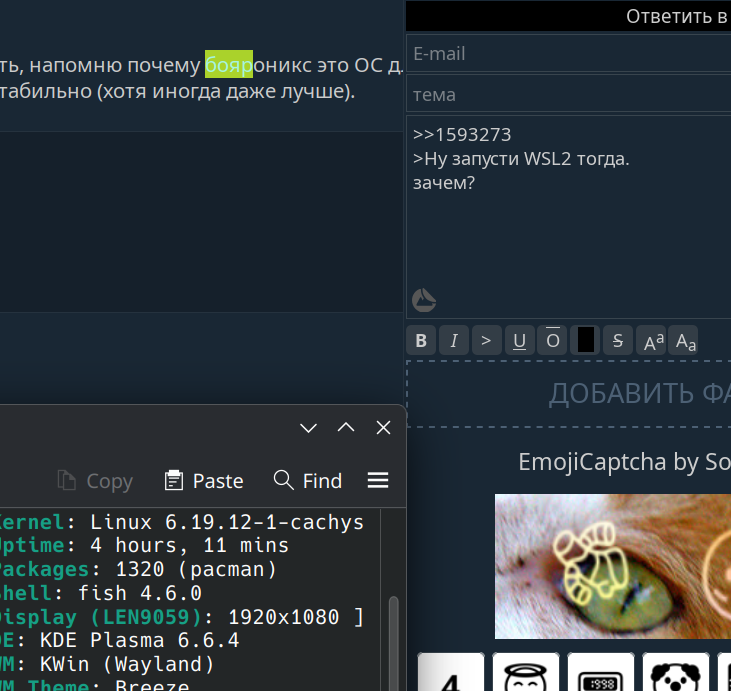
Task: Close the terminal window
Action: pyautogui.click(x=383, y=428)
